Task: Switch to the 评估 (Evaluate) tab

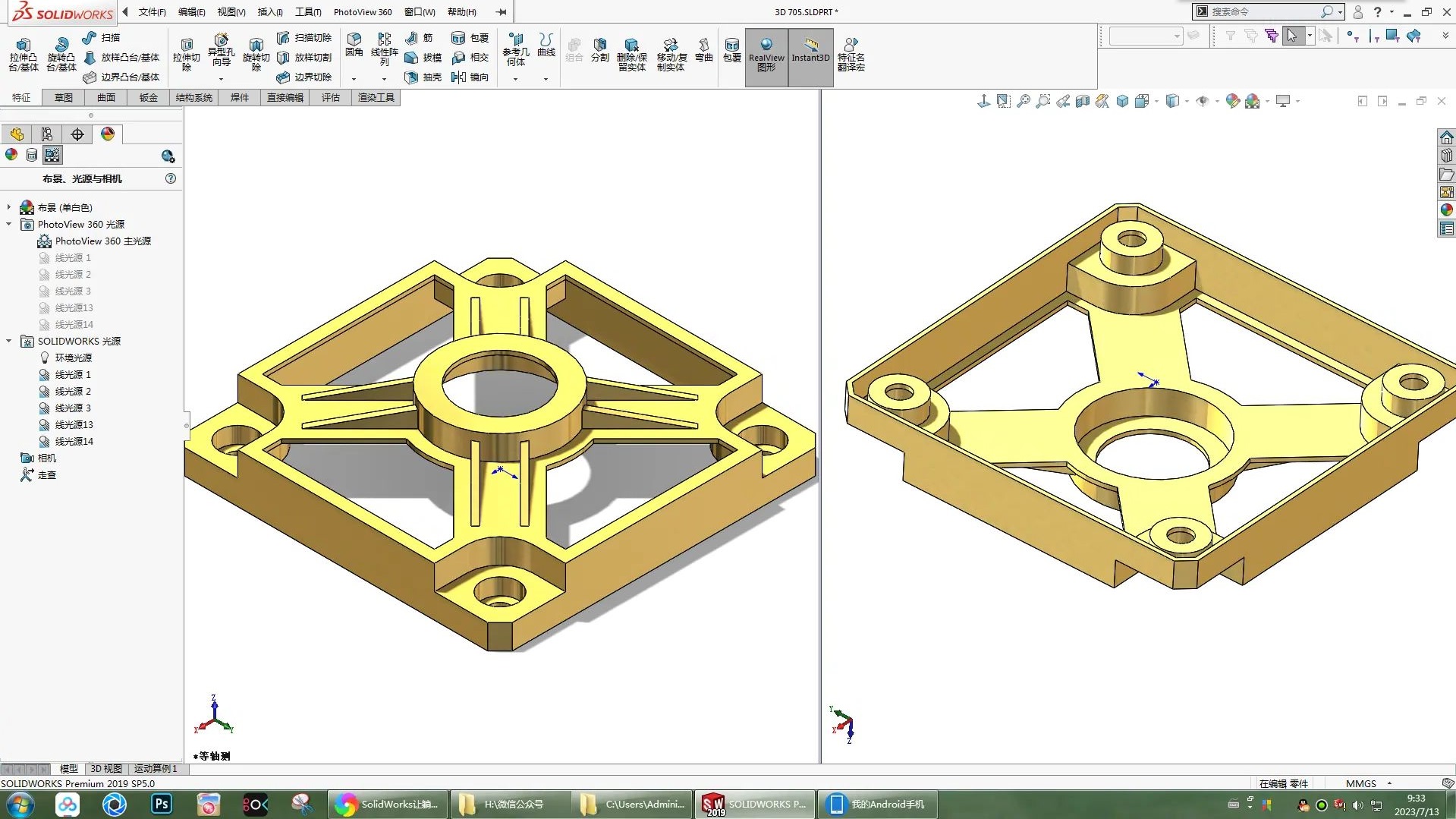Action: point(331,97)
